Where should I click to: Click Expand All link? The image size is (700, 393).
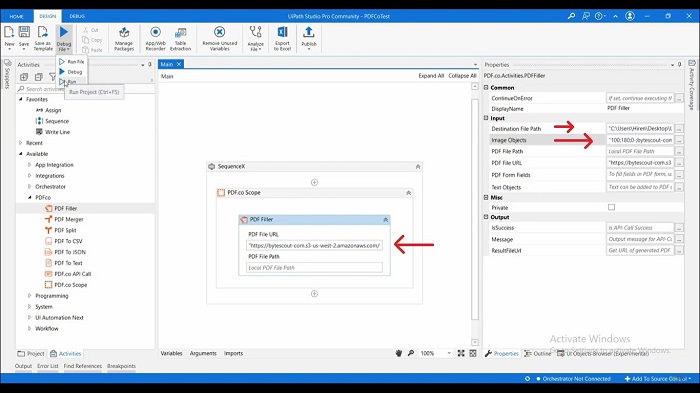pyautogui.click(x=431, y=76)
